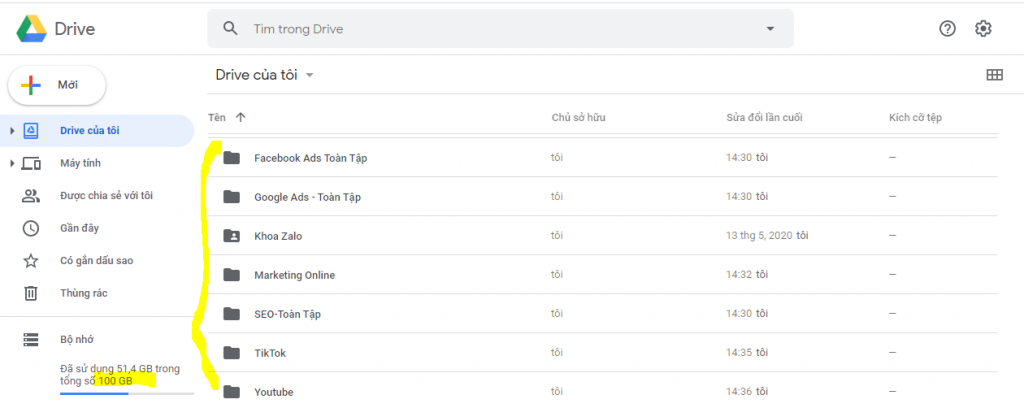This screenshot has width=1024, height=408.
Task: Expand the Máy tính tree arrow
Action: (x=12, y=163)
